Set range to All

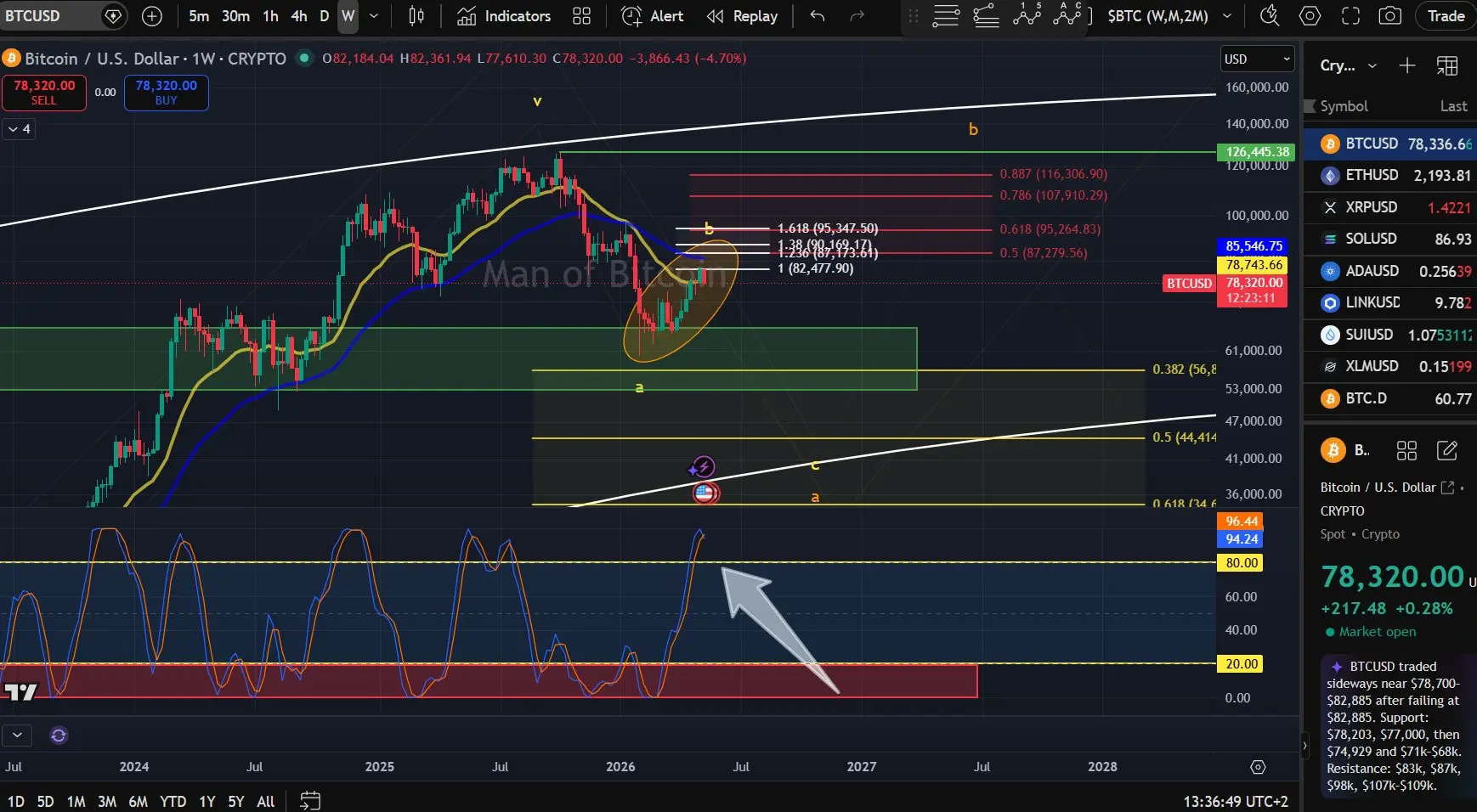(265, 801)
